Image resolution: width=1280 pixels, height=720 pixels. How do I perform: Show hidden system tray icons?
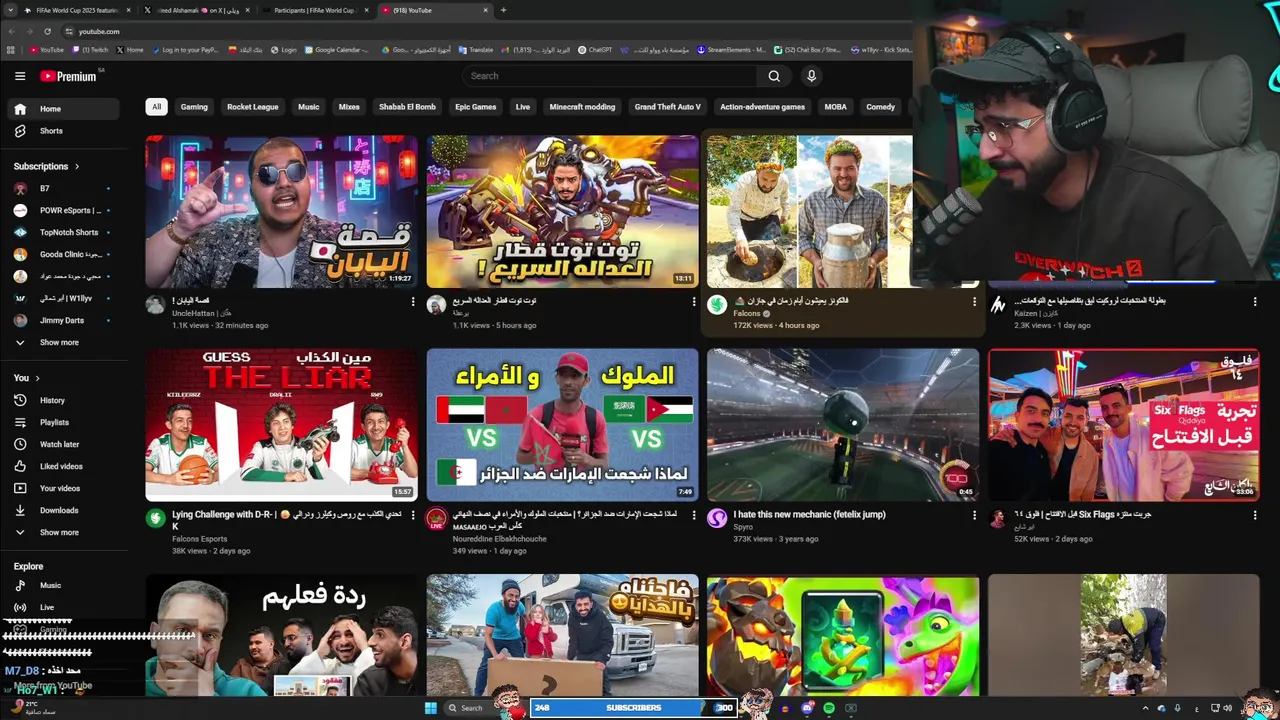1146,708
